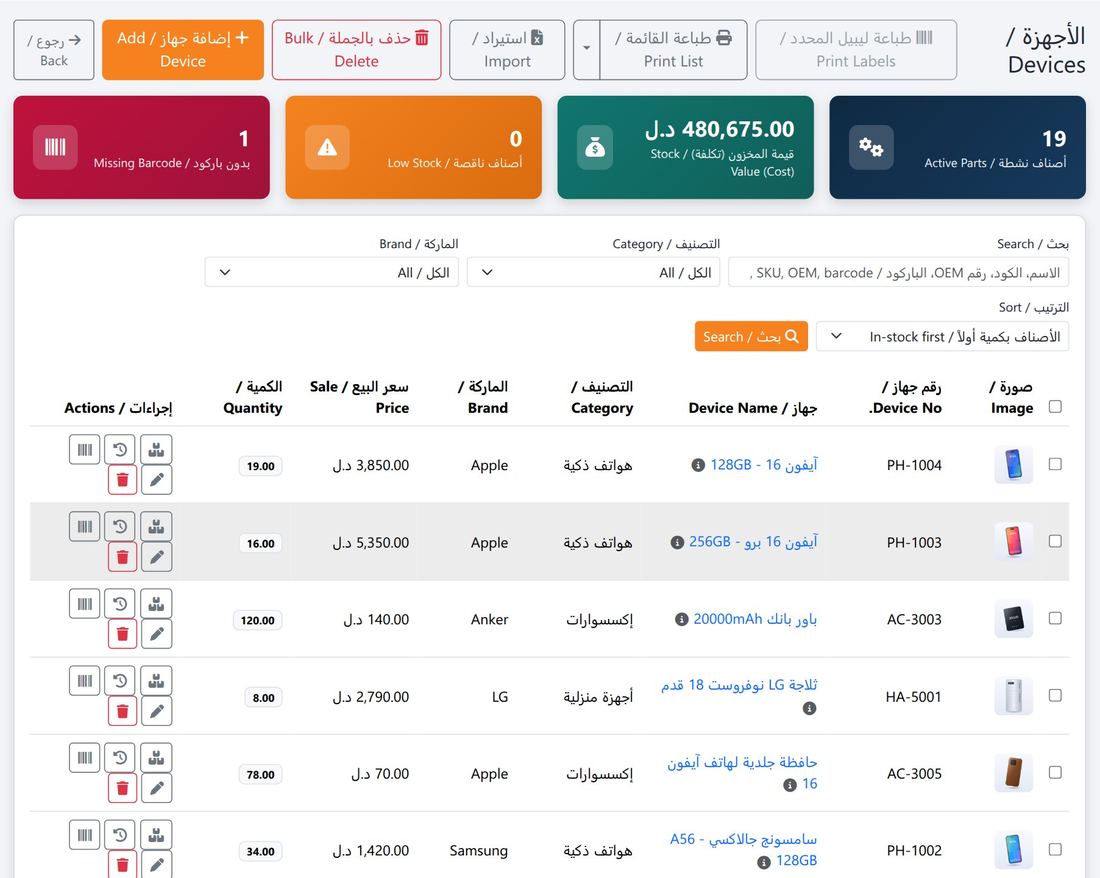
Task: Open device link ثلاجة LG نوفروست 18 قدم
Action: [739, 685]
